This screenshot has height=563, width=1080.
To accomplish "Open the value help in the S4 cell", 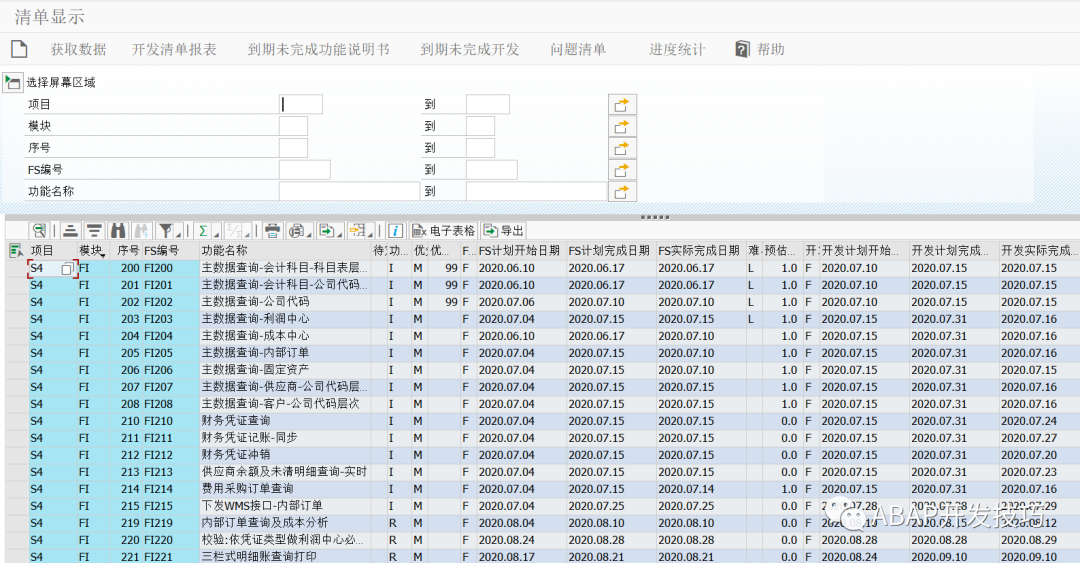I will coord(67,269).
